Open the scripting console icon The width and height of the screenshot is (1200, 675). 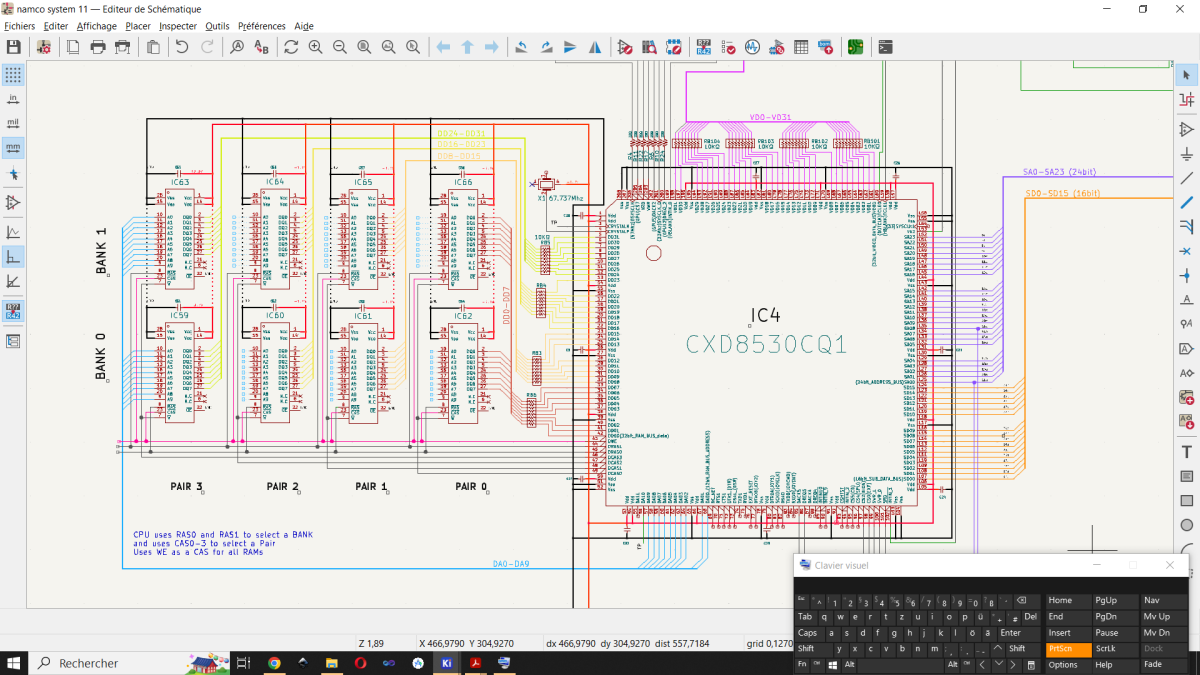pyautogui.click(x=885, y=47)
